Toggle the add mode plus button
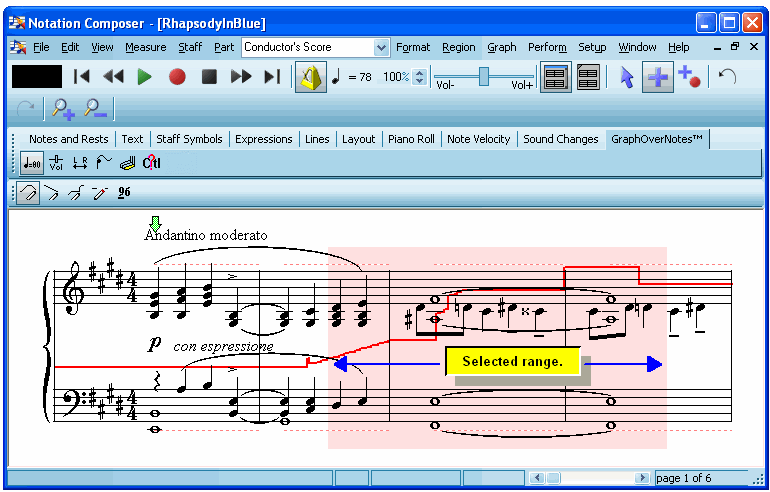Screen dimensions: 770x492 [657, 77]
